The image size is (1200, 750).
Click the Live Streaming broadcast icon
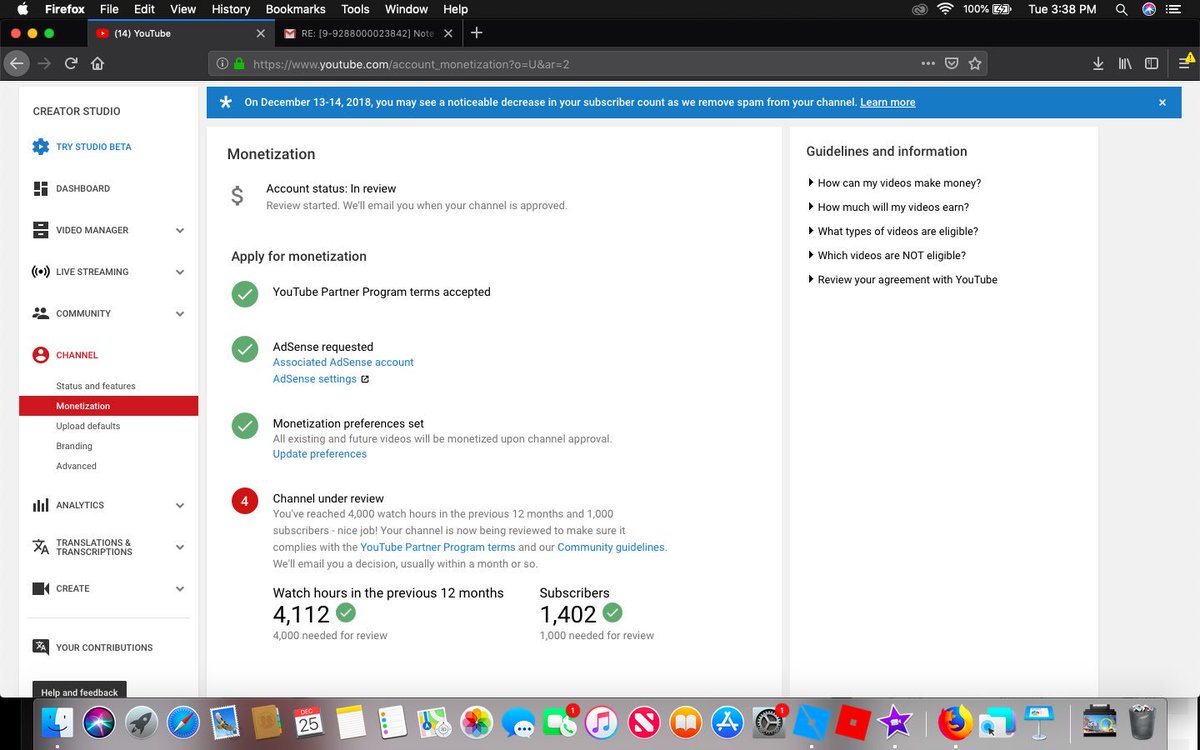click(40, 272)
